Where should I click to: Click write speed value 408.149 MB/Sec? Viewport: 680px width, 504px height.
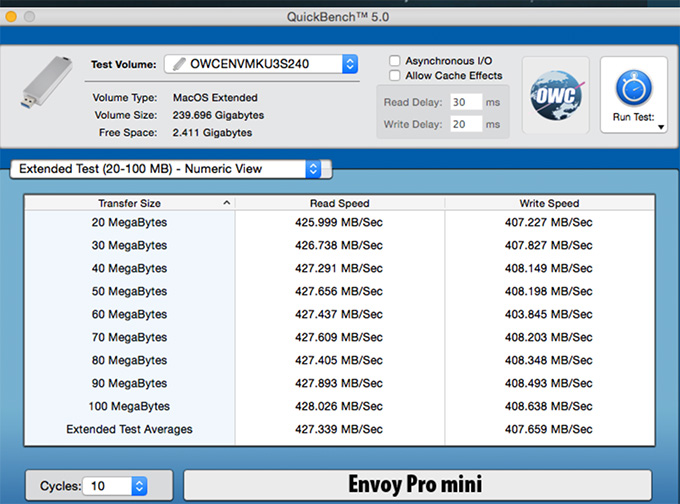click(549, 268)
